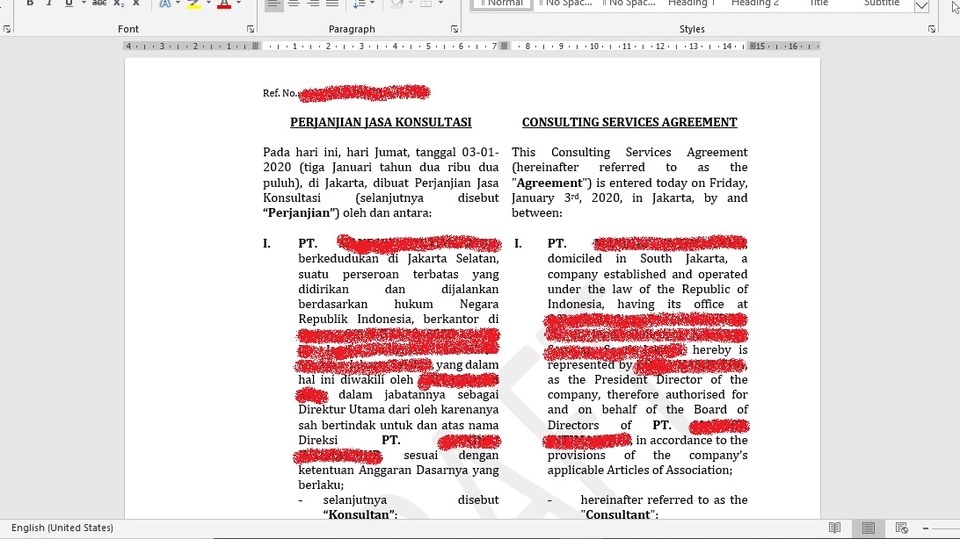Open Shading color dropdown arrow
The image size is (960, 539).
click(411, 3)
